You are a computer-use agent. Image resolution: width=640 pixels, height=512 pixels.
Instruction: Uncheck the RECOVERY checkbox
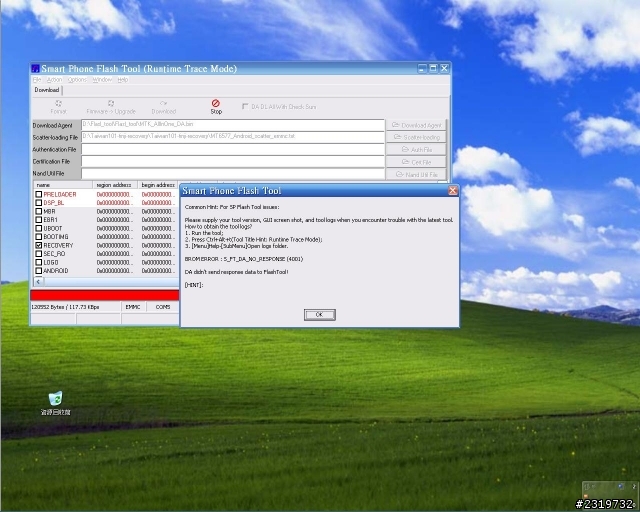pyautogui.click(x=38, y=245)
